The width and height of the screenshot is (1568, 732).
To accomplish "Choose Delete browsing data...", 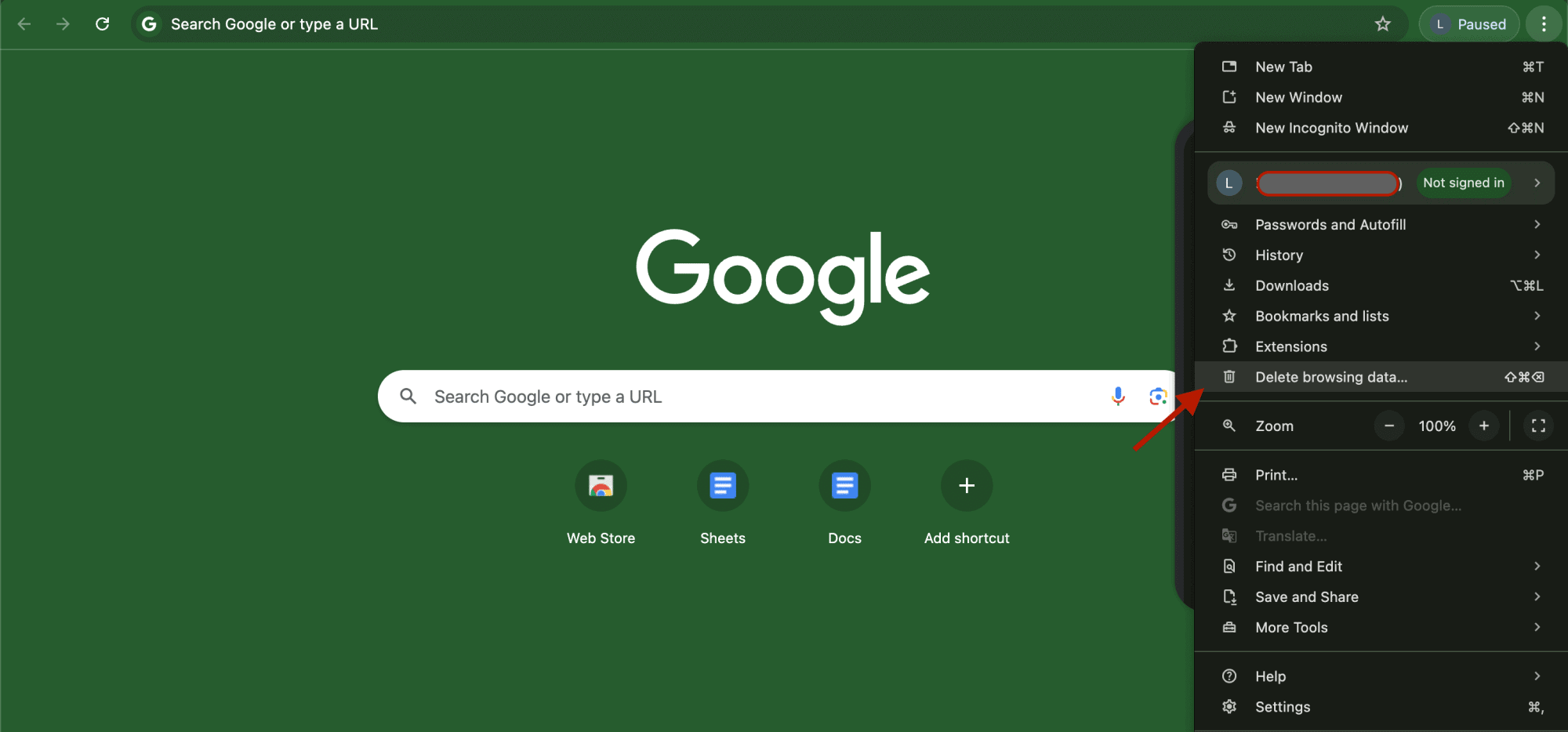I will 1381,377.
